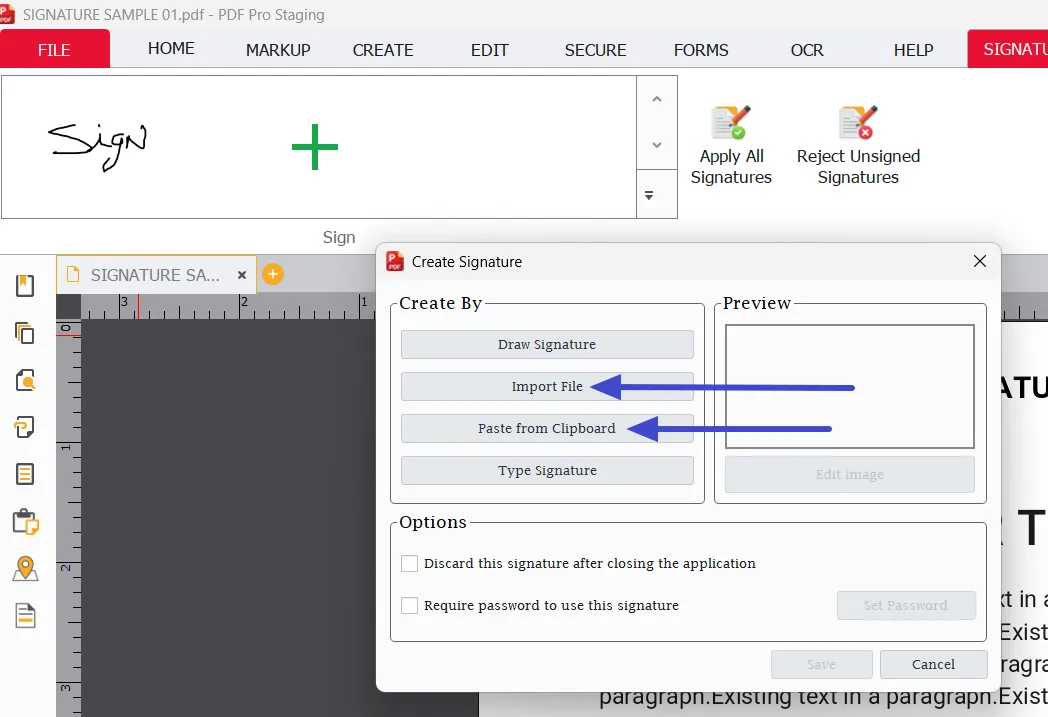Expand the signature gallery list

click(x=649, y=195)
